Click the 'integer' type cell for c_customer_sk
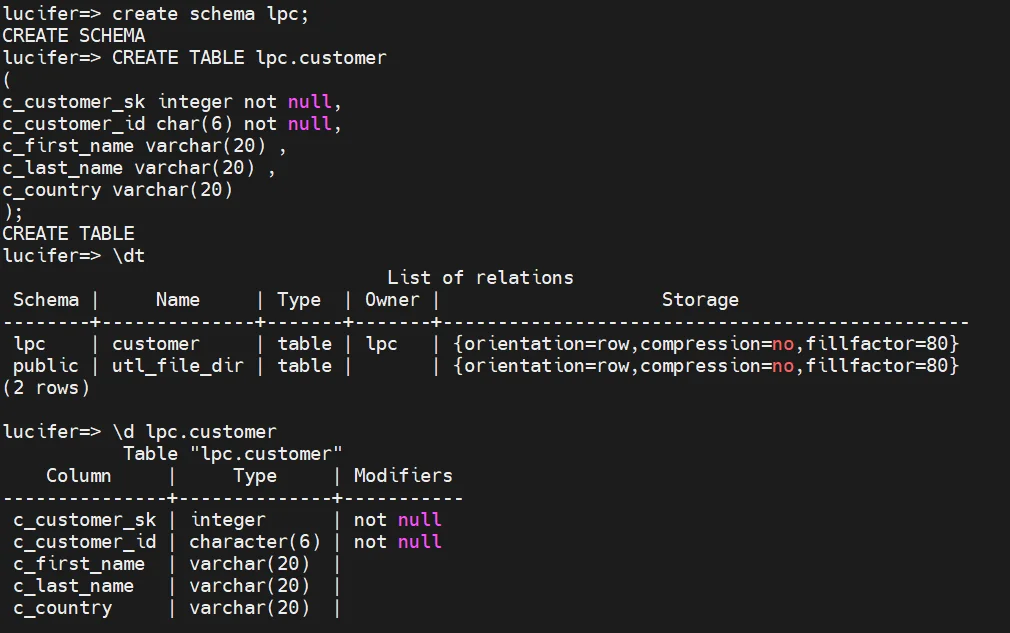 pyautogui.click(x=227, y=520)
